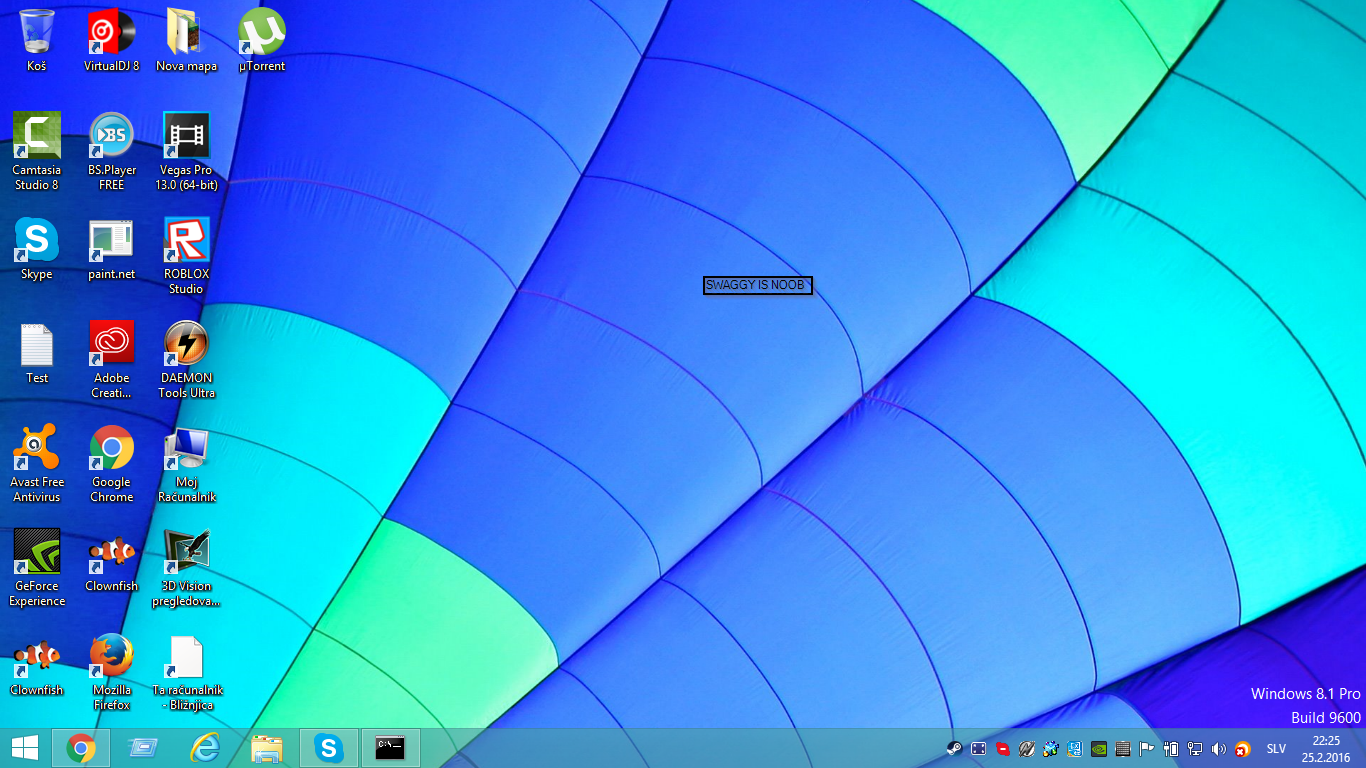Open the GeForce Experience desktop shortcut

coord(37,552)
